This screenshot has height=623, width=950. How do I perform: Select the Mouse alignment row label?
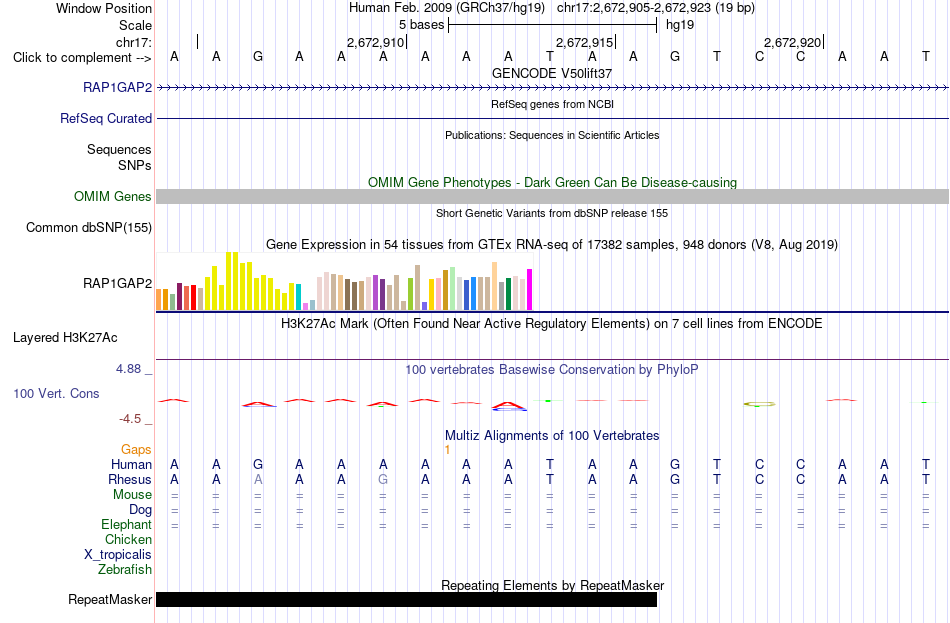click(132, 495)
